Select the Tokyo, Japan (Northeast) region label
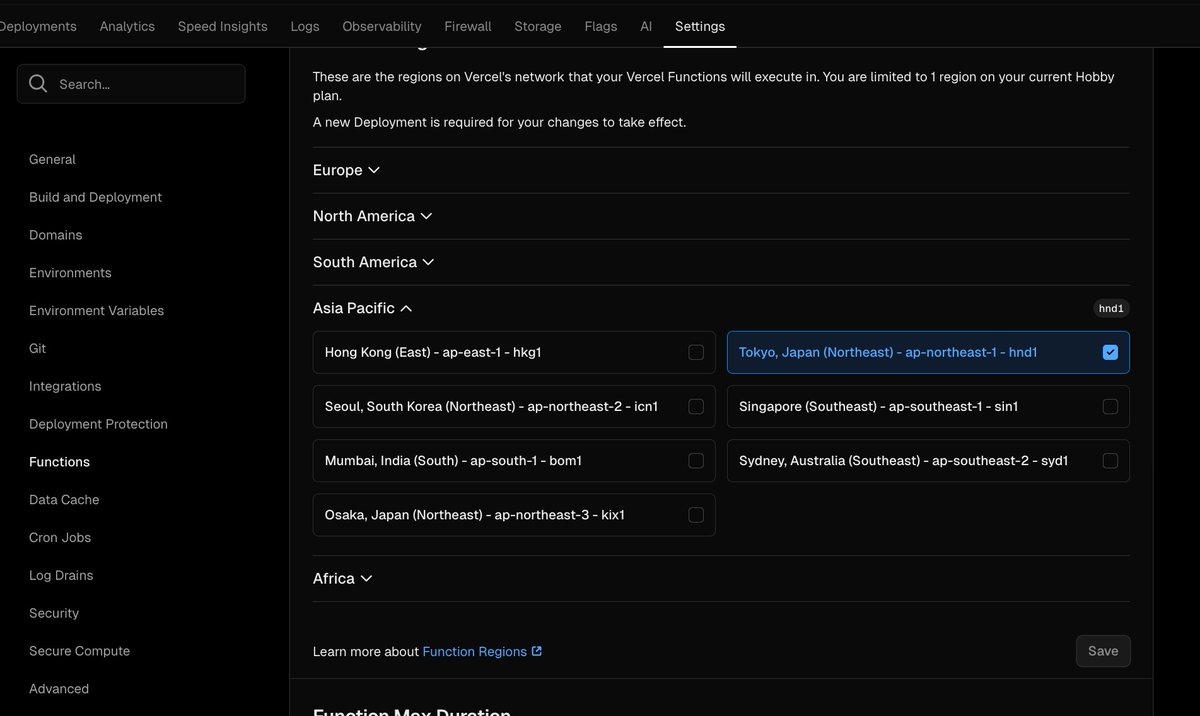Screen dimensions: 1200x716 click(x=888, y=352)
